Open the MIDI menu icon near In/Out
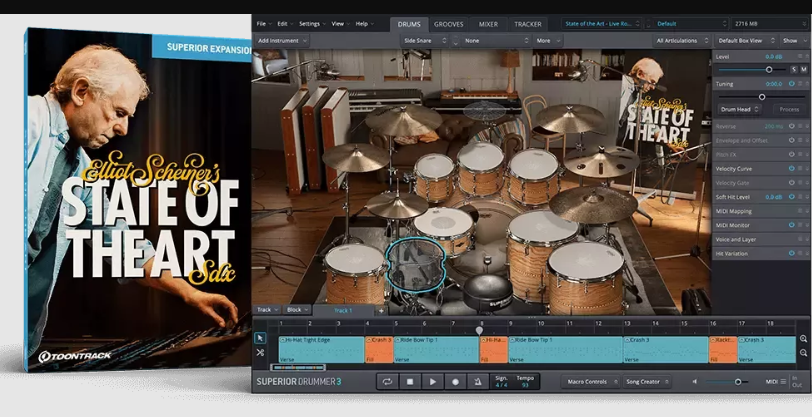 pos(783,382)
